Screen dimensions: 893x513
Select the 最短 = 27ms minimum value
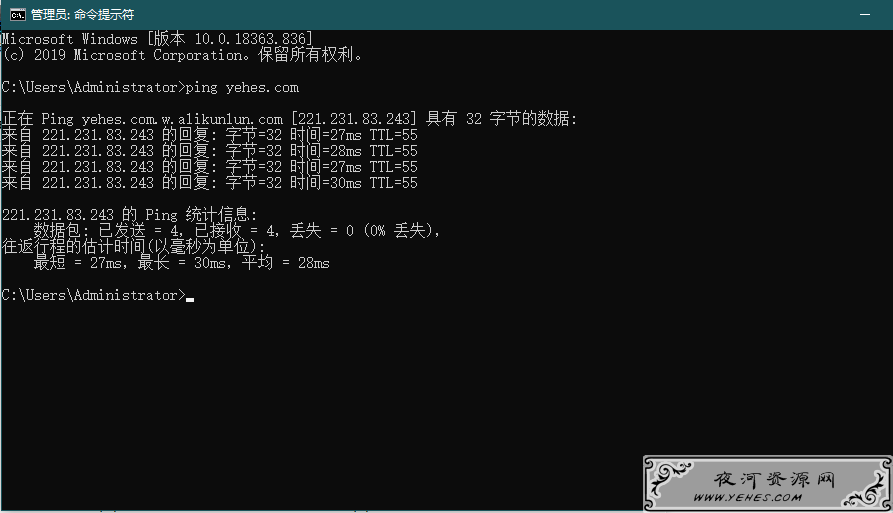click(x=78, y=262)
